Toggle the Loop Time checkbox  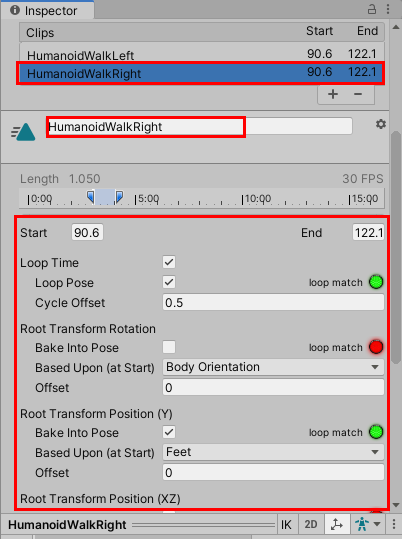[x=169, y=262]
